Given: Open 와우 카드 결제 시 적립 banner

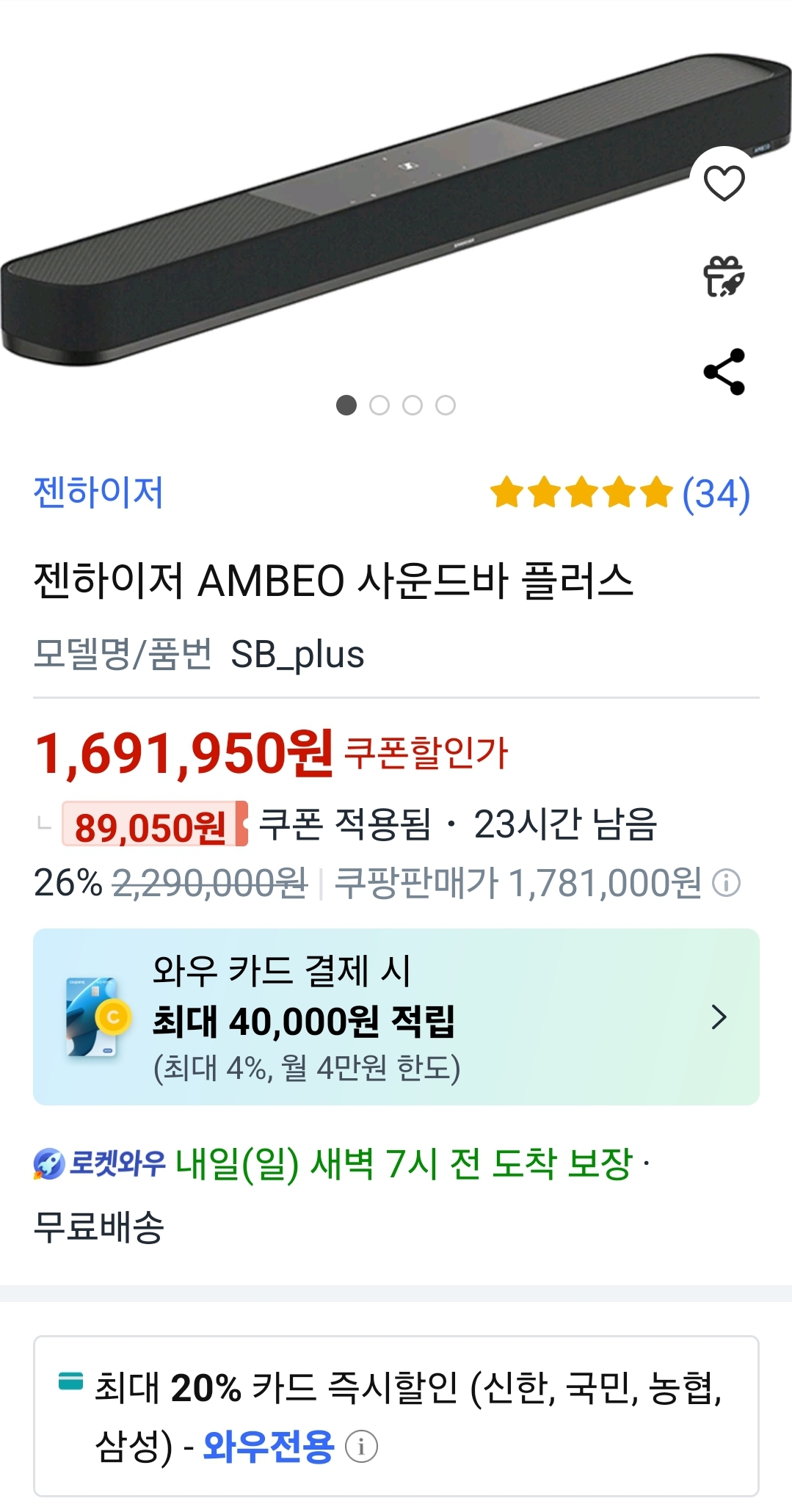Looking at the screenshot, I should click(x=396, y=1017).
